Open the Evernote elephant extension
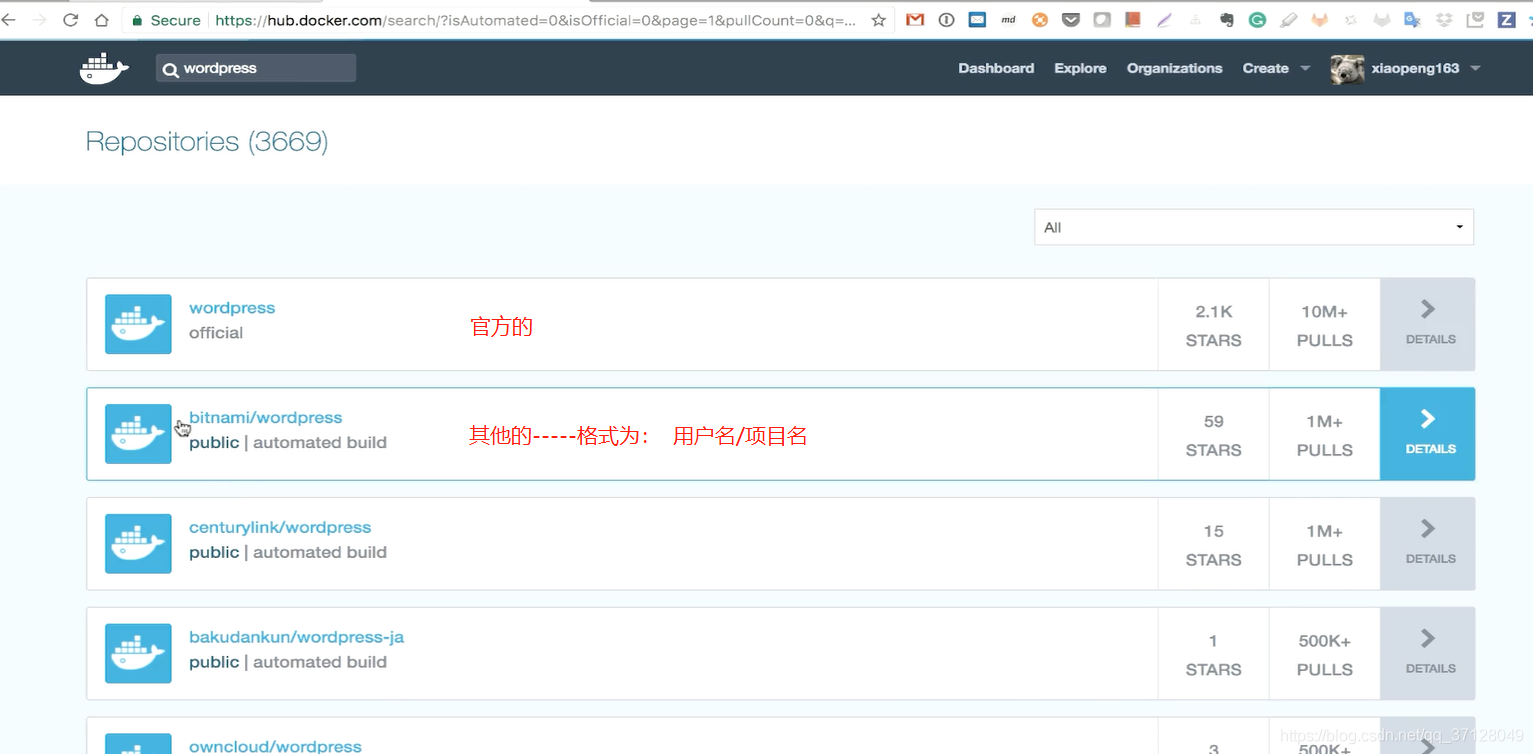Viewport: 1533px width, 754px height. [1227, 20]
